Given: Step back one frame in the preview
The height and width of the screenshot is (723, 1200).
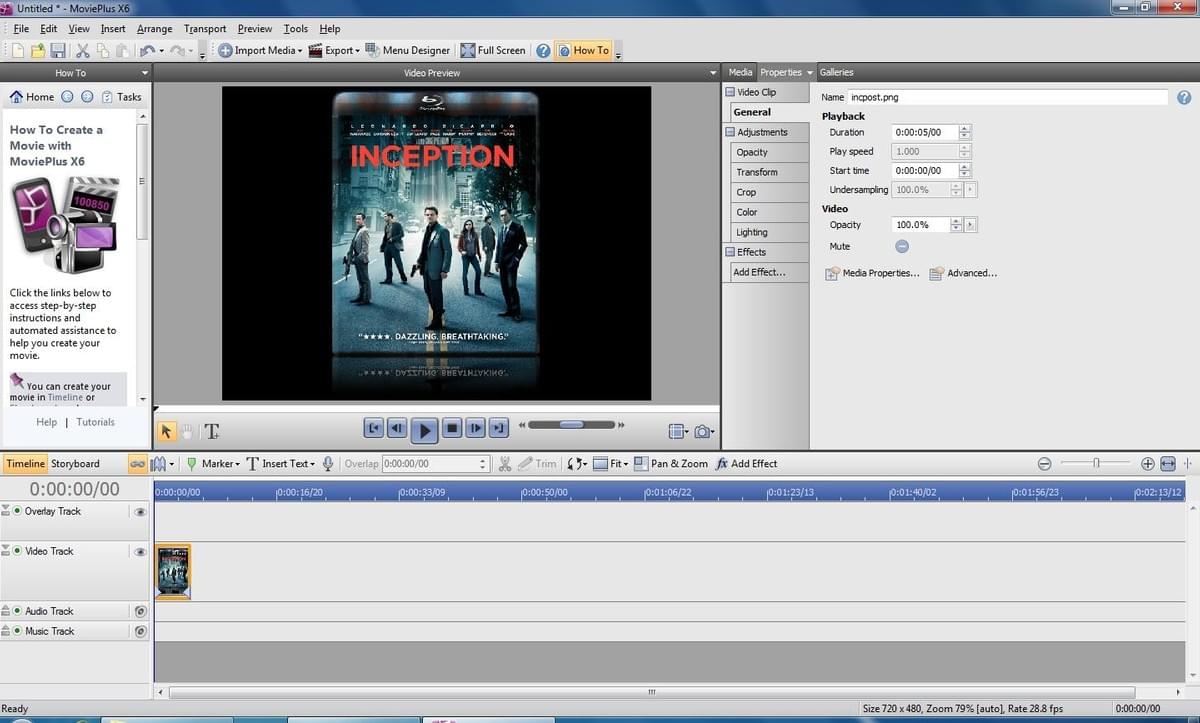Looking at the screenshot, I should [397, 429].
